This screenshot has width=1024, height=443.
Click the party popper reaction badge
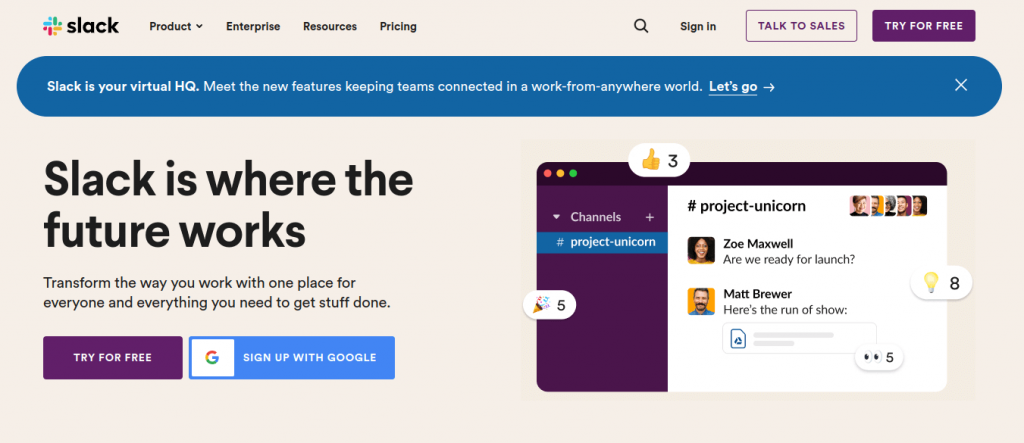click(550, 304)
